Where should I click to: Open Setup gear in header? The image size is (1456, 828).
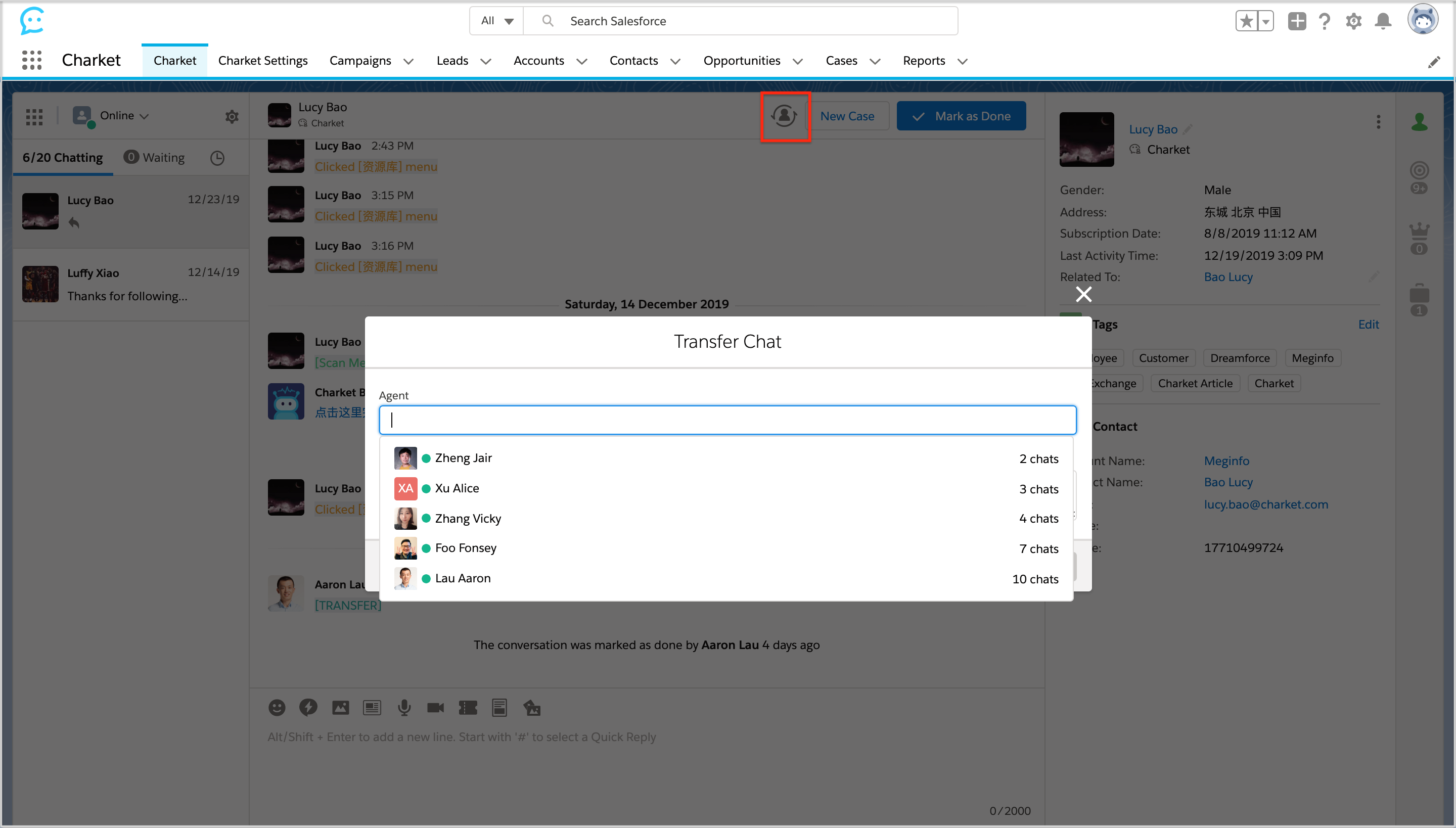click(x=1354, y=21)
